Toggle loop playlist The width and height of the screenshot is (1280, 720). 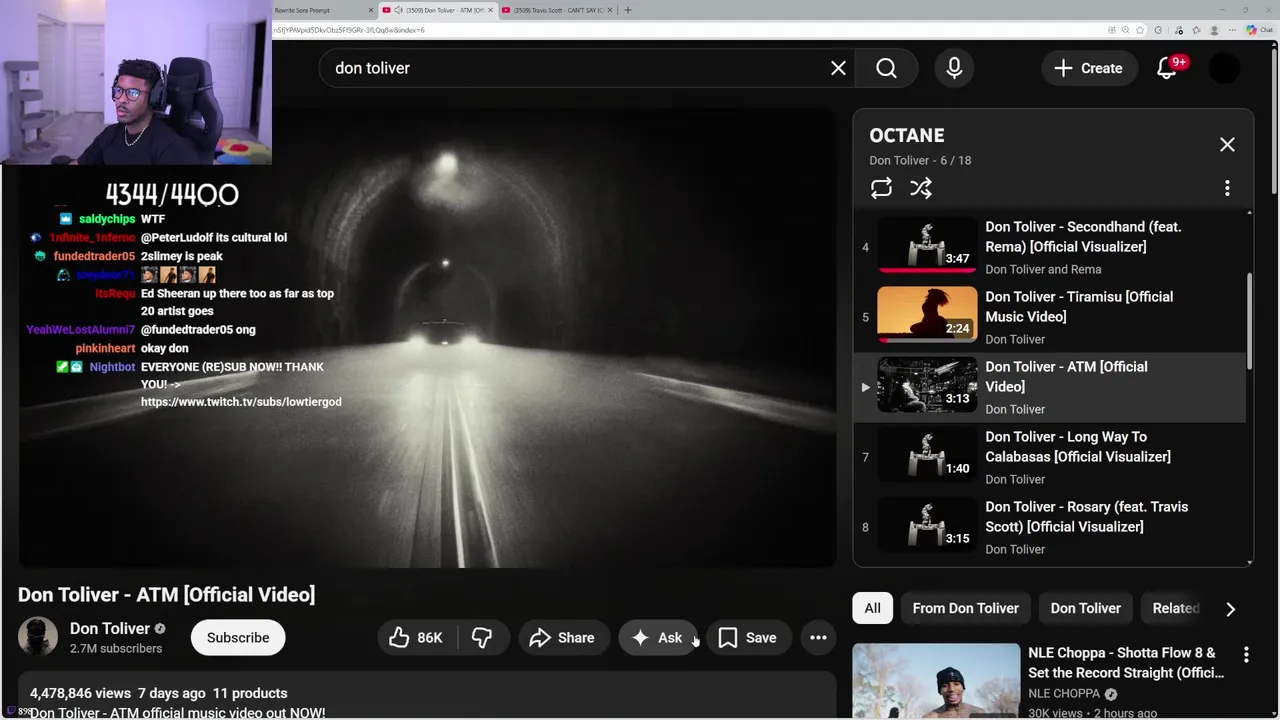pyautogui.click(x=881, y=188)
